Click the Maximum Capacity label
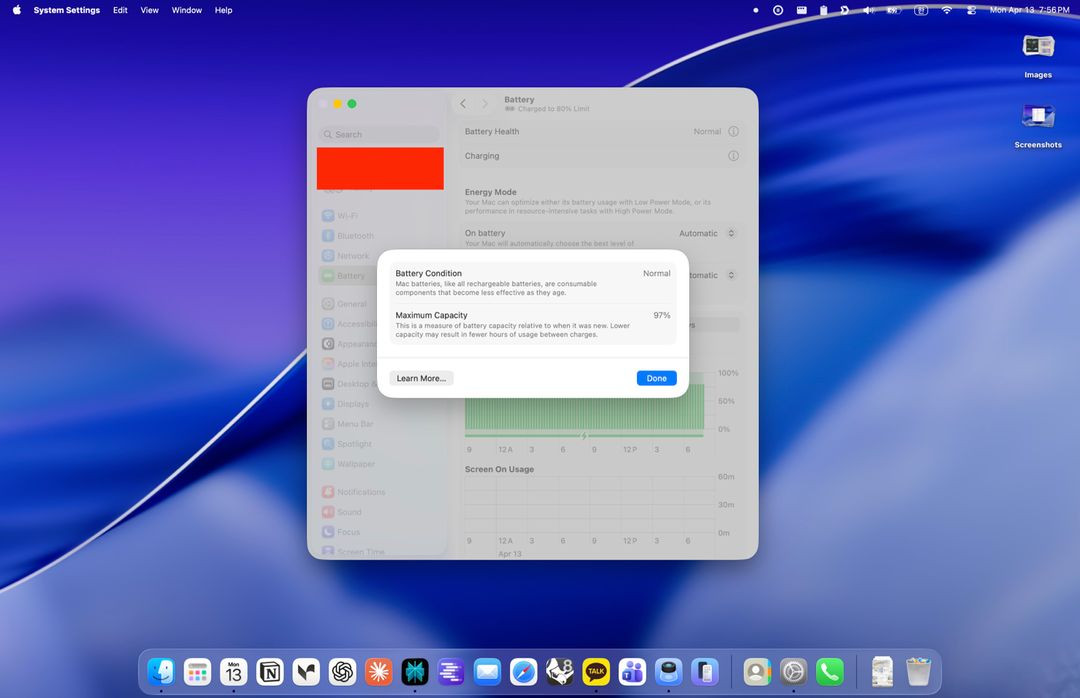Image resolution: width=1080 pixels, height=698 pixels. 431,315
